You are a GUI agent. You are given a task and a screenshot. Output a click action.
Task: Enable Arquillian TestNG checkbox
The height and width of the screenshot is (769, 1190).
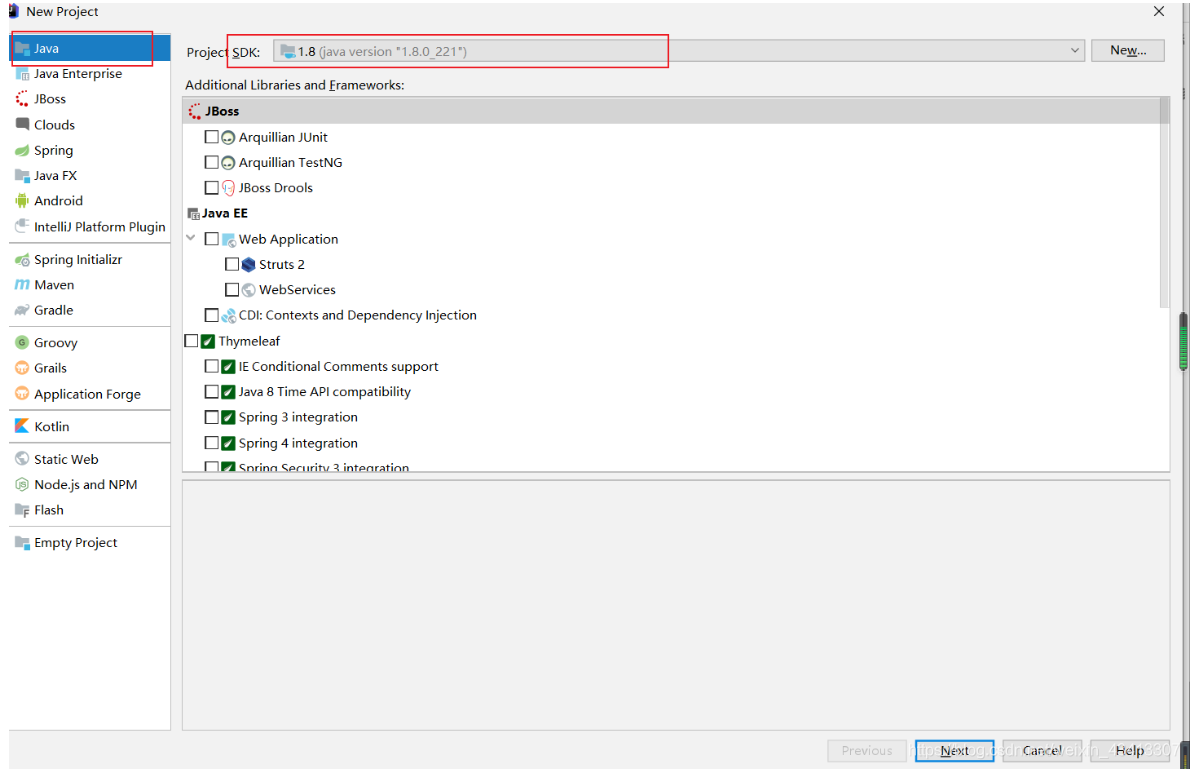pyautogui.click(x=212, y=162)
